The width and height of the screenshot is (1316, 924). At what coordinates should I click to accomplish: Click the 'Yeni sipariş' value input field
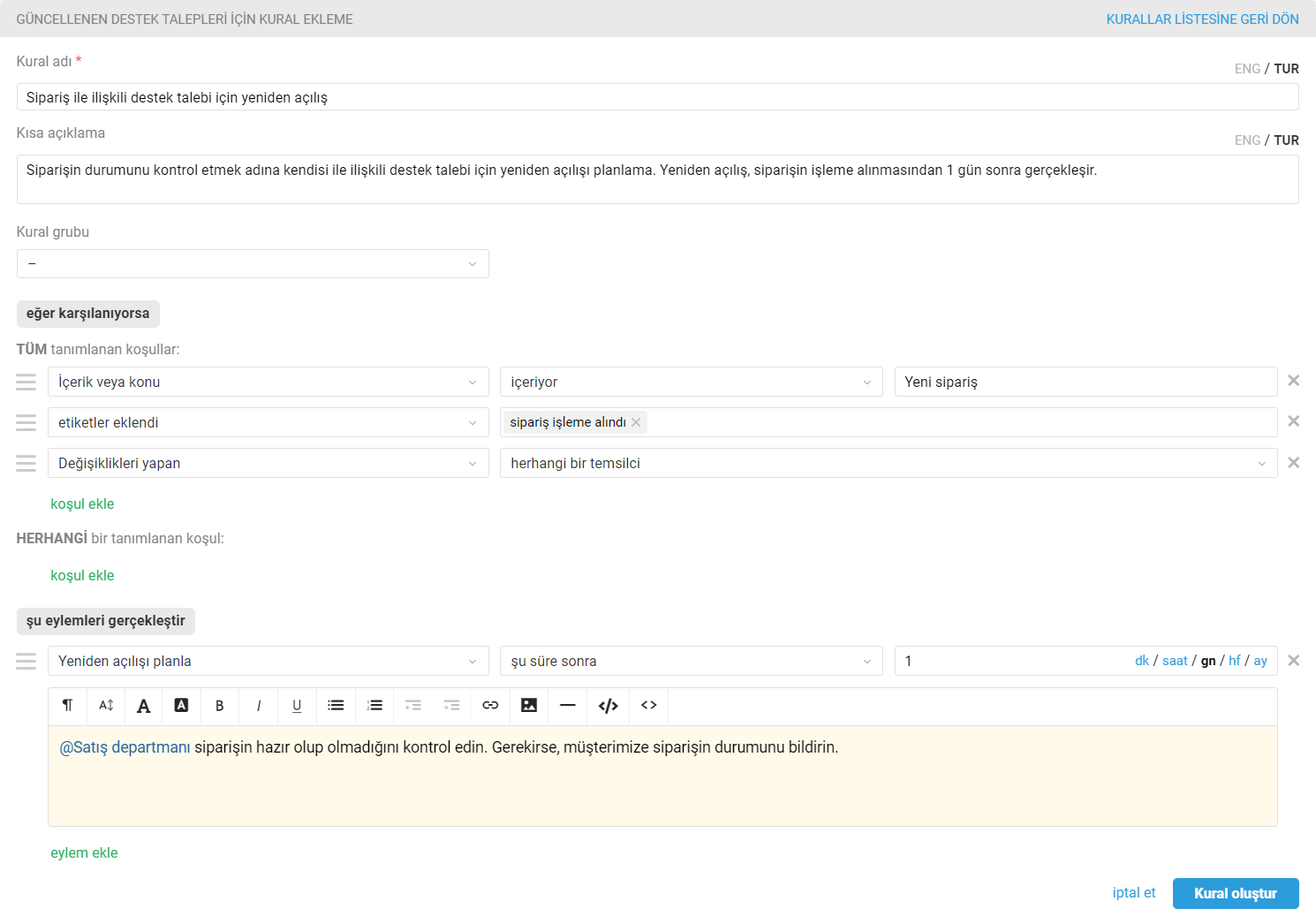(1085, 382)
